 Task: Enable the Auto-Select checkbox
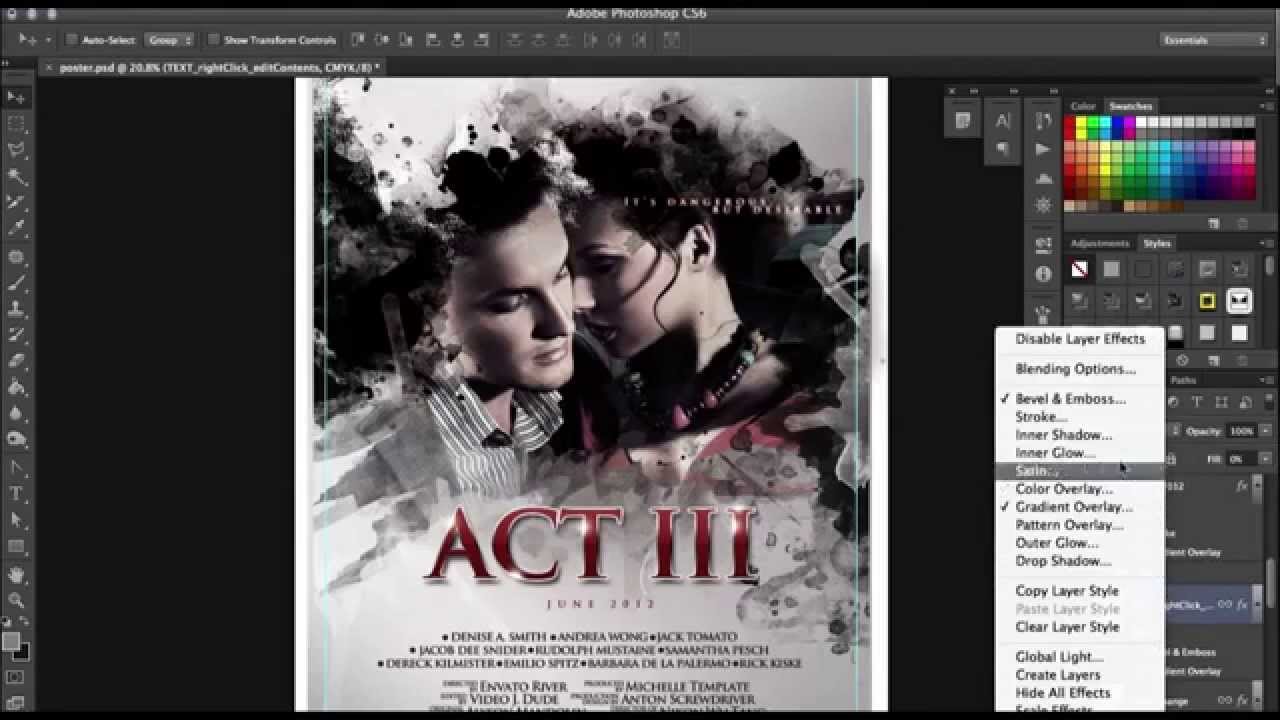click(x=70, y=38)
